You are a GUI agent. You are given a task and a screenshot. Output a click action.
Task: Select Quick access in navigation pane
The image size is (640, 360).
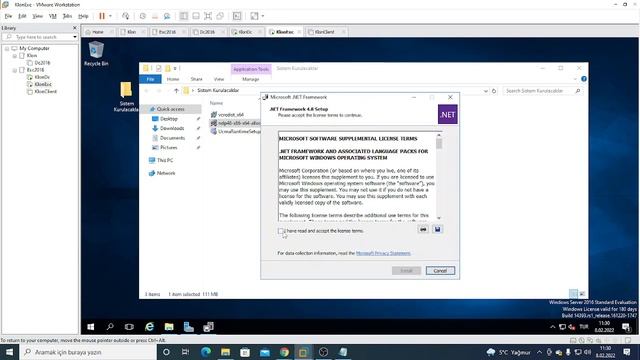coord(171,109)
